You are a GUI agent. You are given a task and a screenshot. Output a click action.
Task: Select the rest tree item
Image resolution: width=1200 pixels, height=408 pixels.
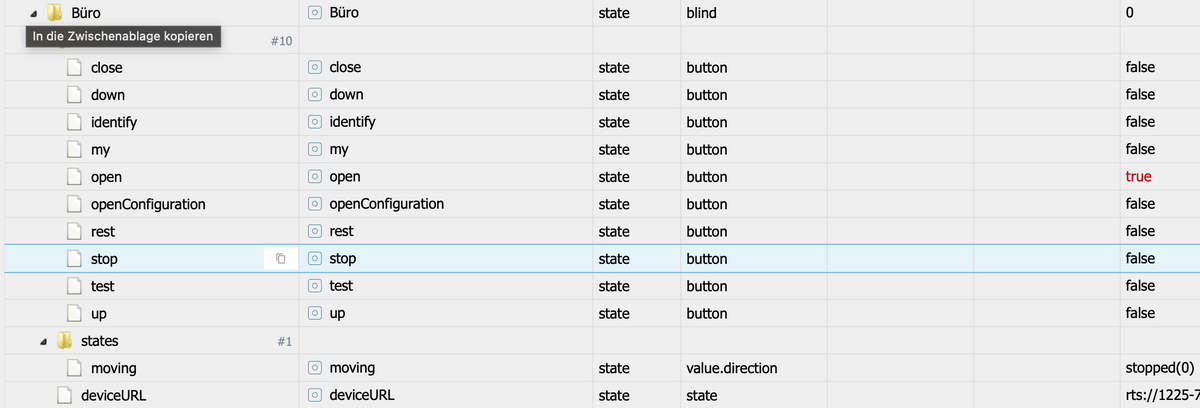(102, 231)
